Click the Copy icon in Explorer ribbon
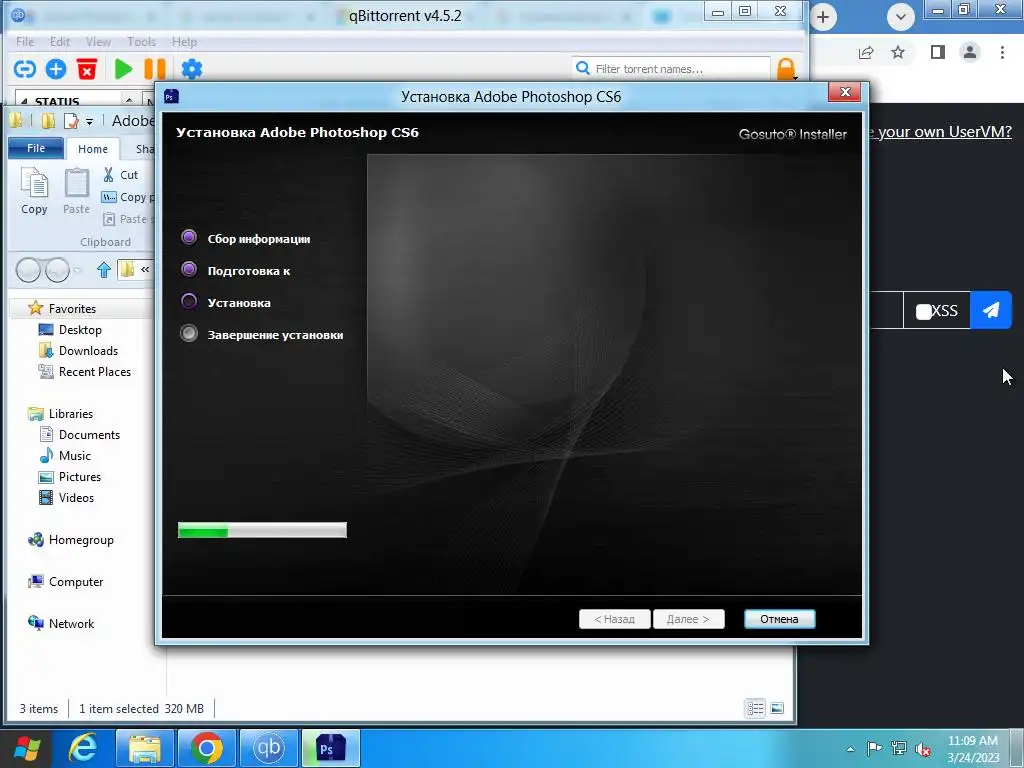 tap(34, 191)
